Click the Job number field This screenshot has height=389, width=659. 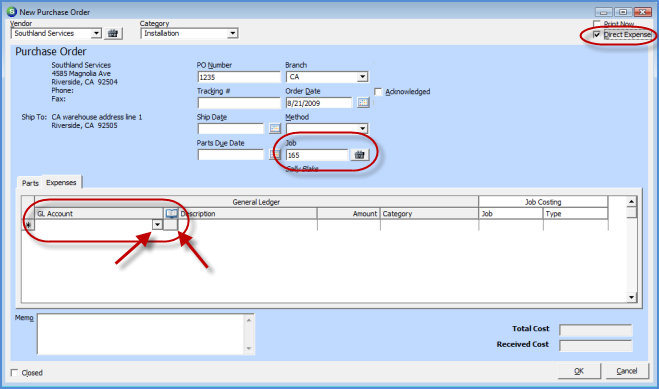point(317,155)
